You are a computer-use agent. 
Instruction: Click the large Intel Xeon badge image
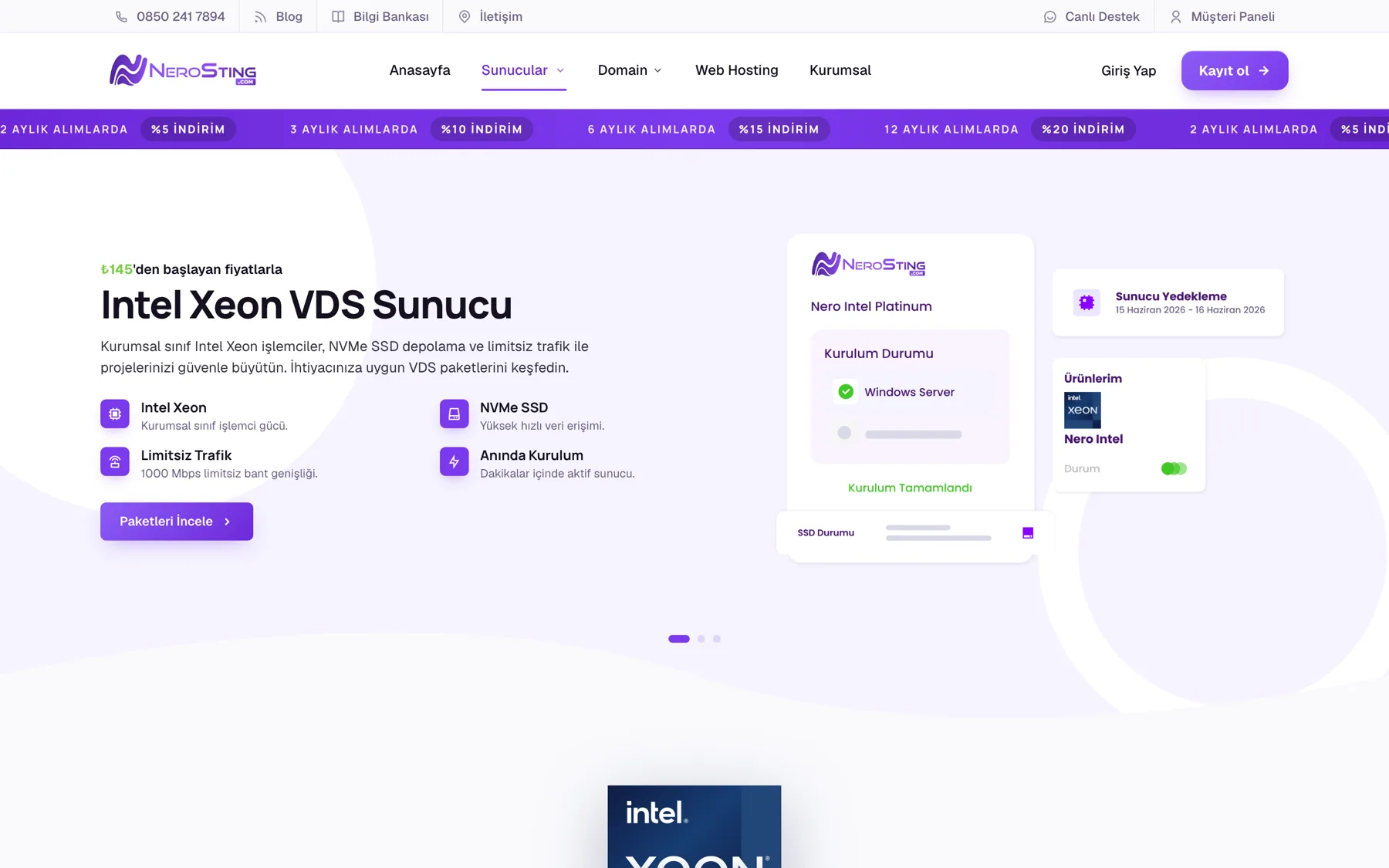pyautogui.click(x=694, y=826)
